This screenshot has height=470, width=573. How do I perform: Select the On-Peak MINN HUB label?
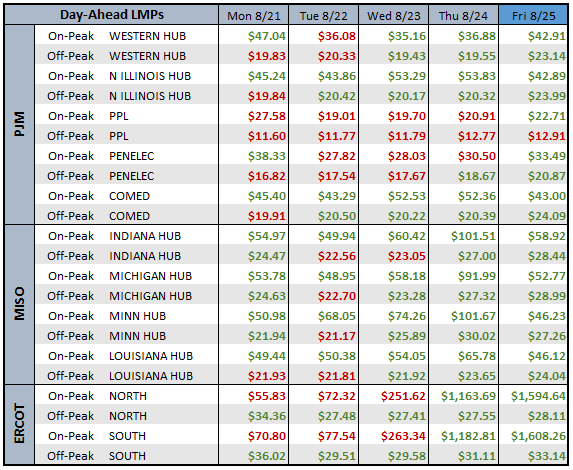[x=107, y=316]
